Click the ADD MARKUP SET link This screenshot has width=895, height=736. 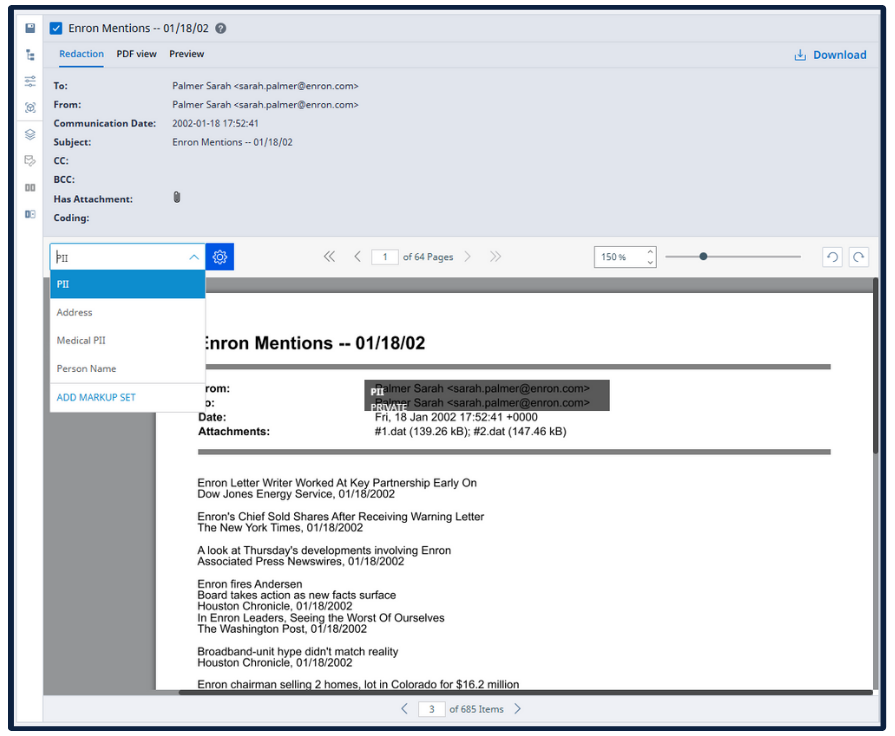coord(96,398)
